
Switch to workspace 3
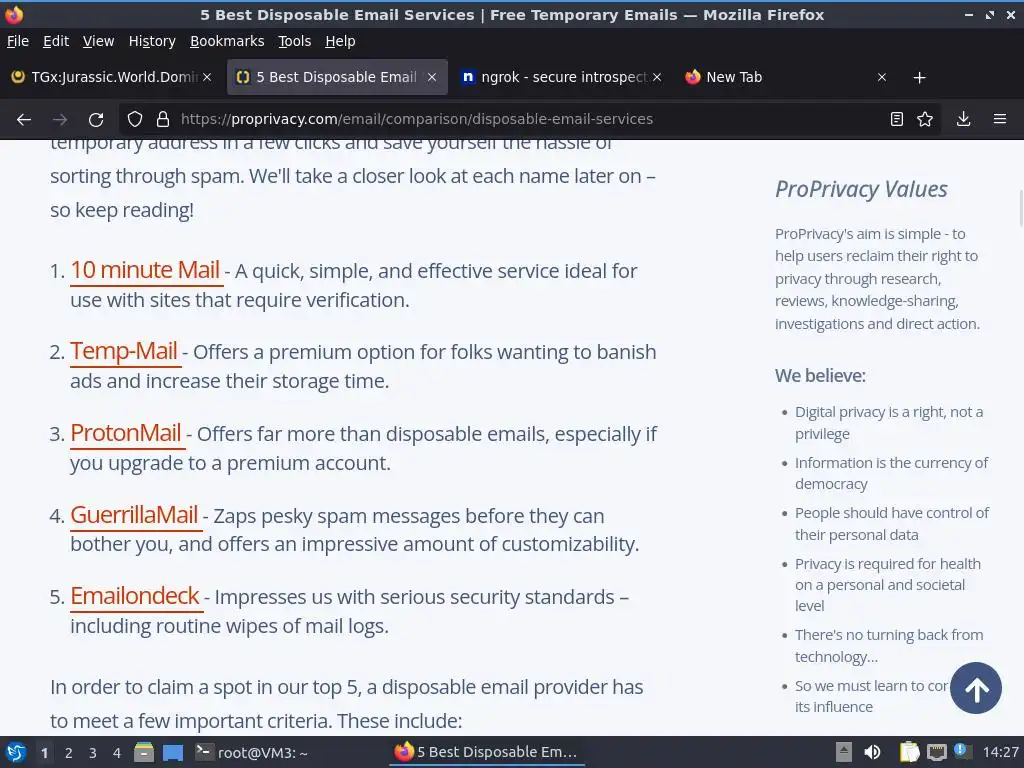[93, 753]
